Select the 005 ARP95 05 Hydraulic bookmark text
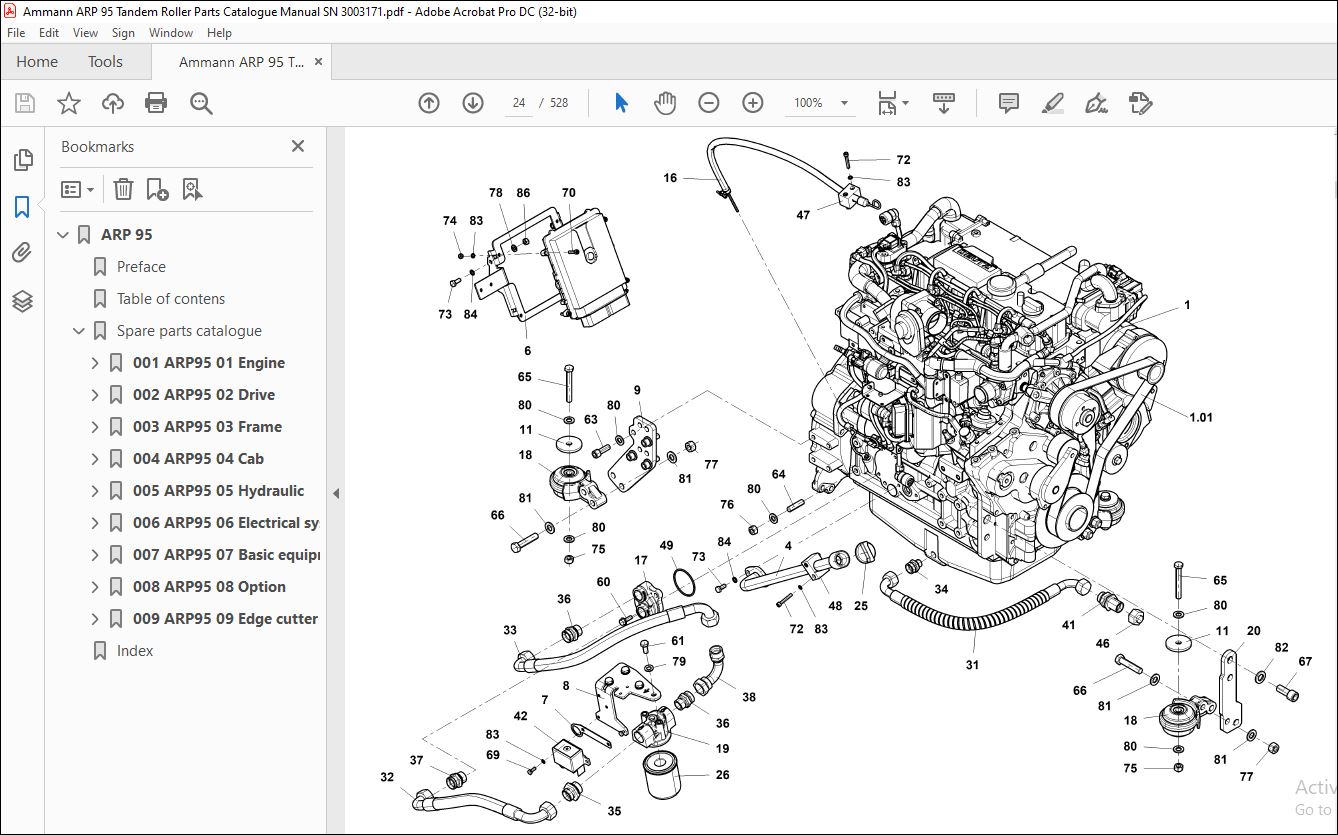 [218, 491]
